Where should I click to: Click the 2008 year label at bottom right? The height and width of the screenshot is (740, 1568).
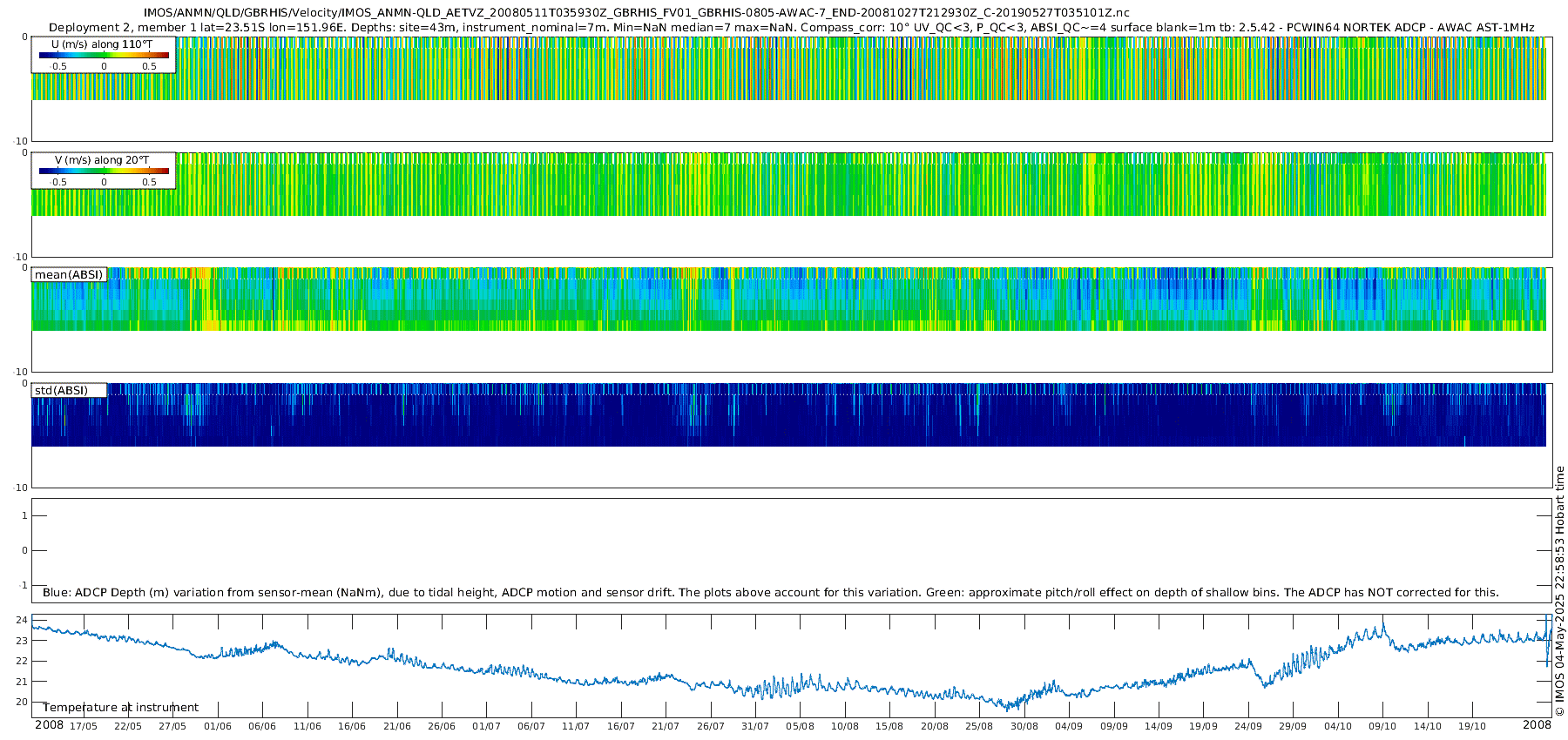click(x=1536, y=725)
